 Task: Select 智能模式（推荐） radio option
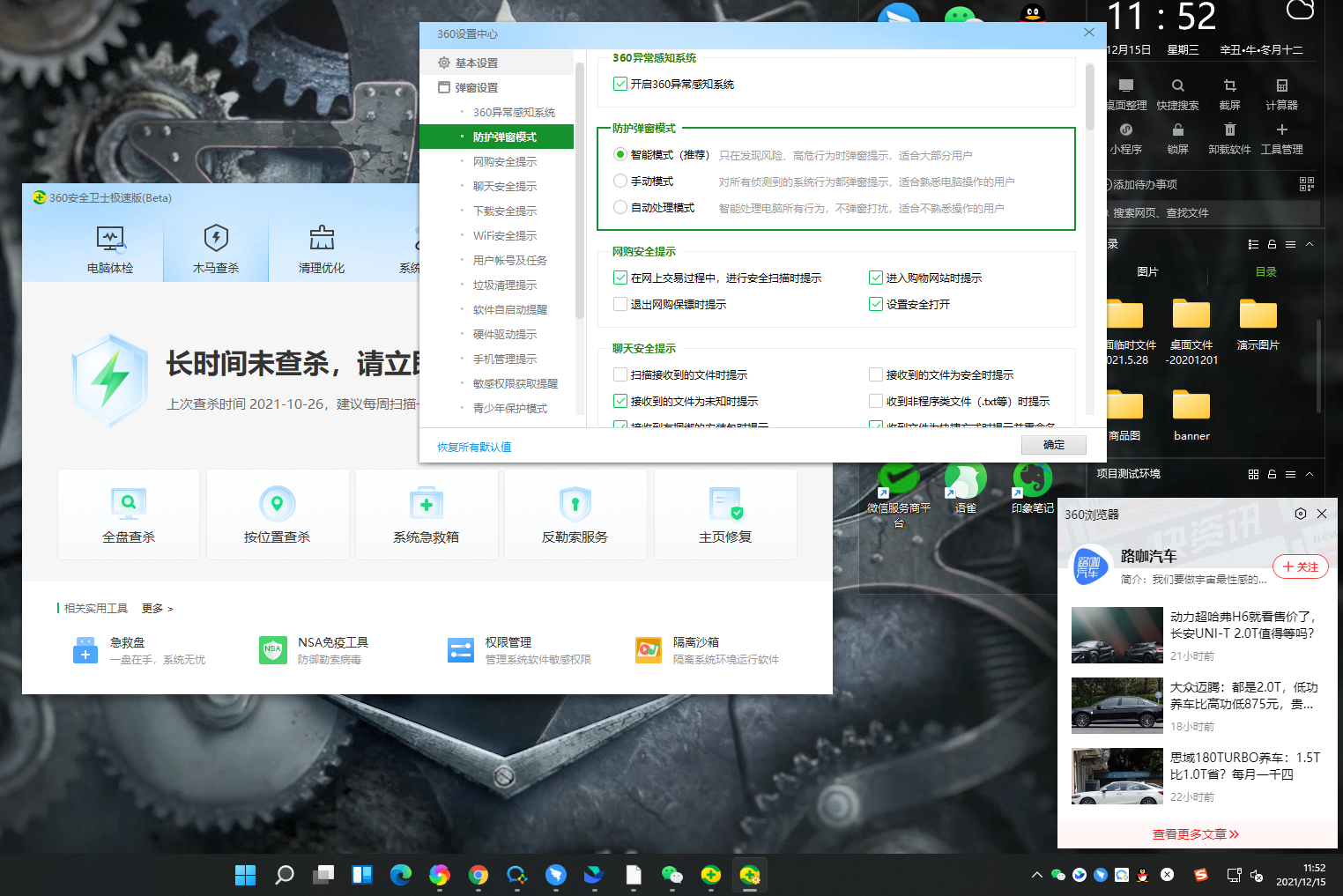pos(620,155)
